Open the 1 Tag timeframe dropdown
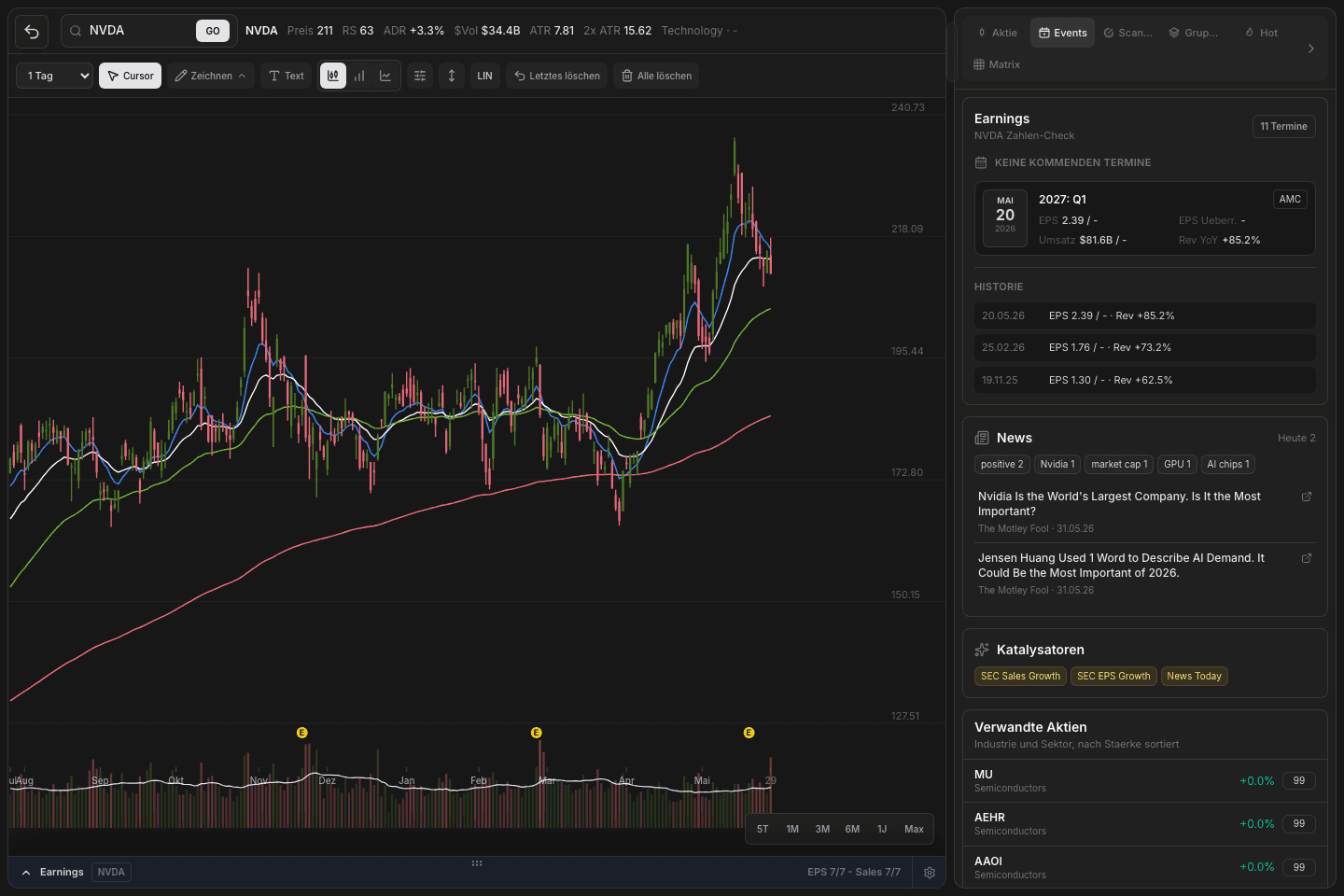The height and width of the screenshot is (896, 1344). pyautogui.click(x=55, y=76)
